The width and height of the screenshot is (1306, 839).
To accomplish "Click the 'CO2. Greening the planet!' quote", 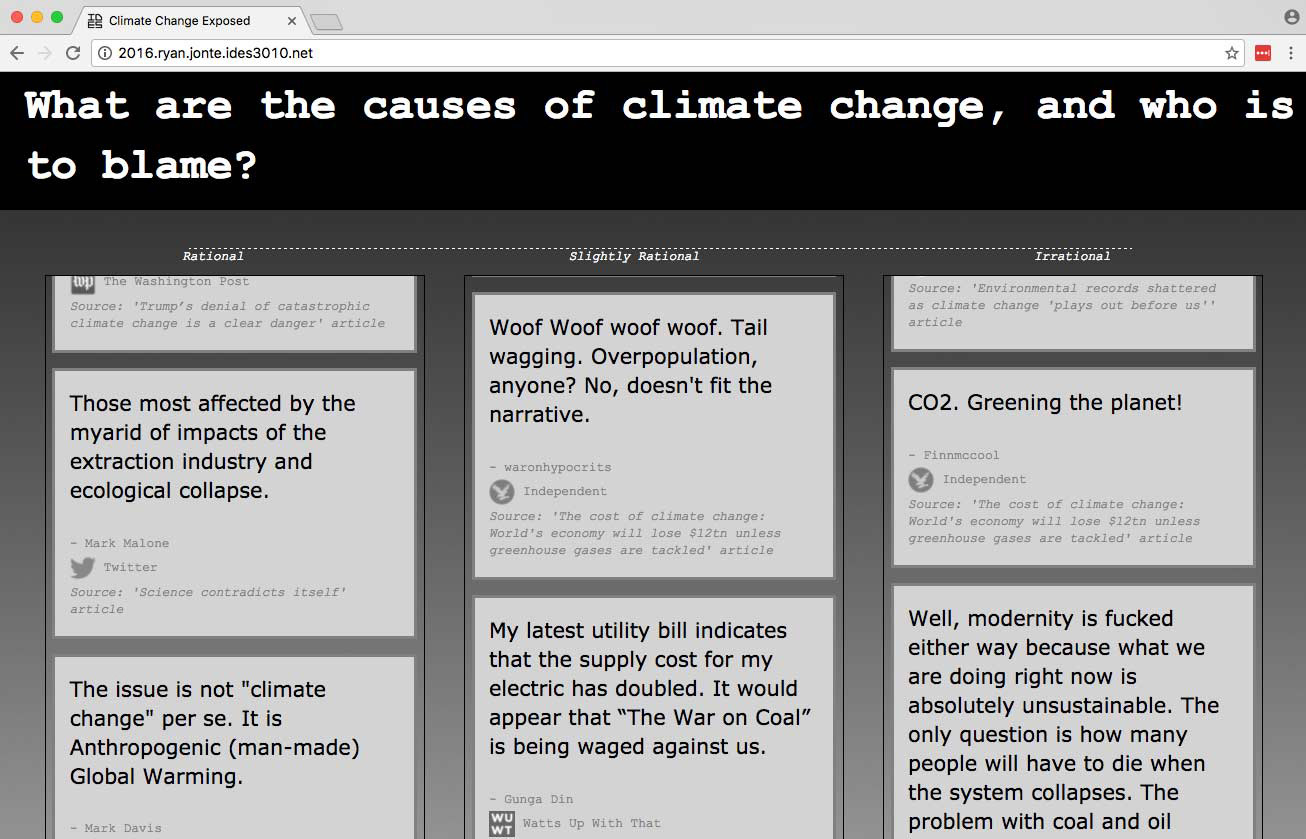I will point(1045,403).
